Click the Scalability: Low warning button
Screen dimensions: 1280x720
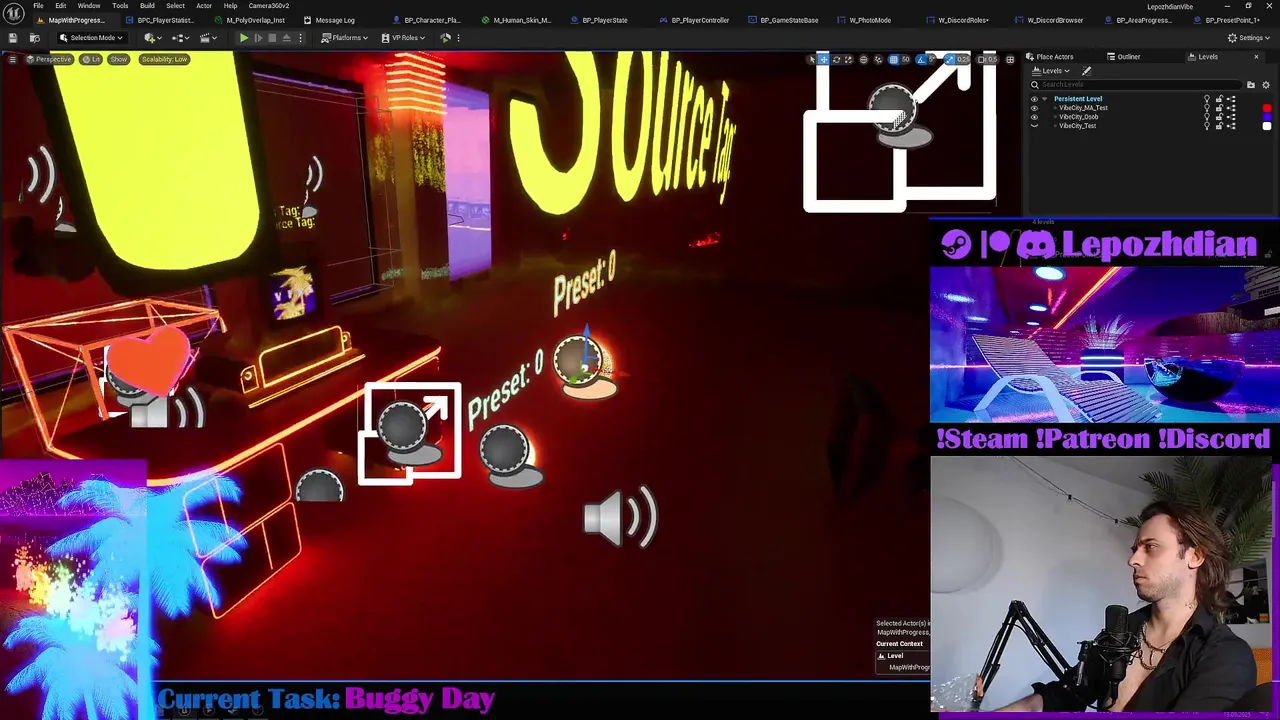[164, 59]
